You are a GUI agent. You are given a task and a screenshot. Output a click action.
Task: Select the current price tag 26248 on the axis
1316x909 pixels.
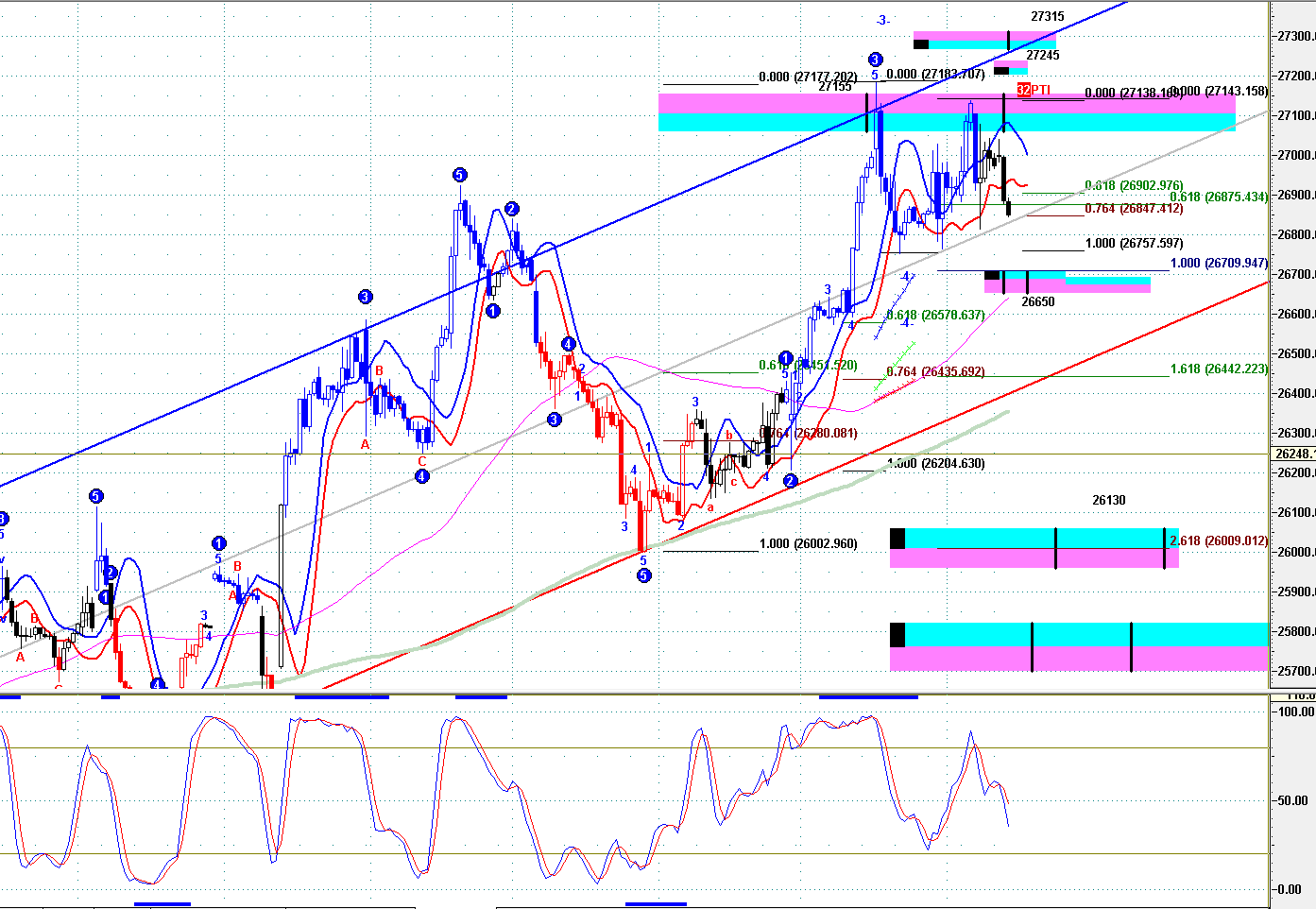pyautogui.click(x=1293, y=454)
